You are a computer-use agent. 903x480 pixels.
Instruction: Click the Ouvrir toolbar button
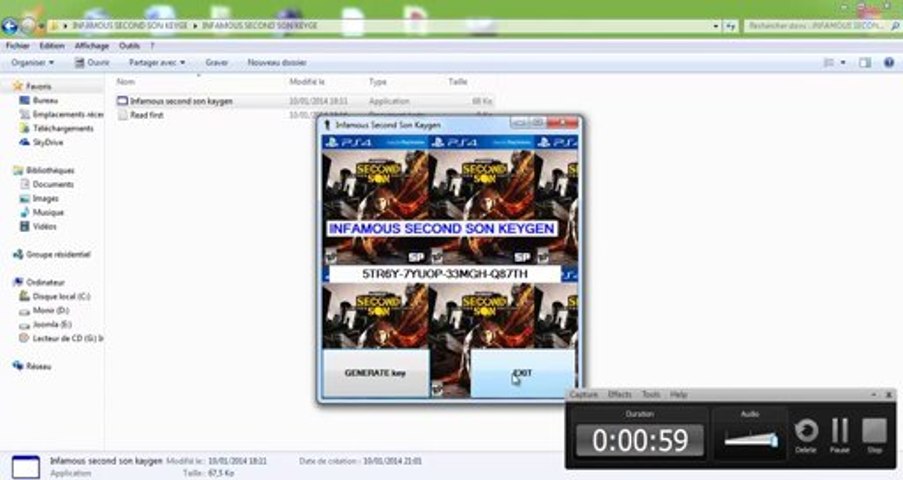click(92, 62)
